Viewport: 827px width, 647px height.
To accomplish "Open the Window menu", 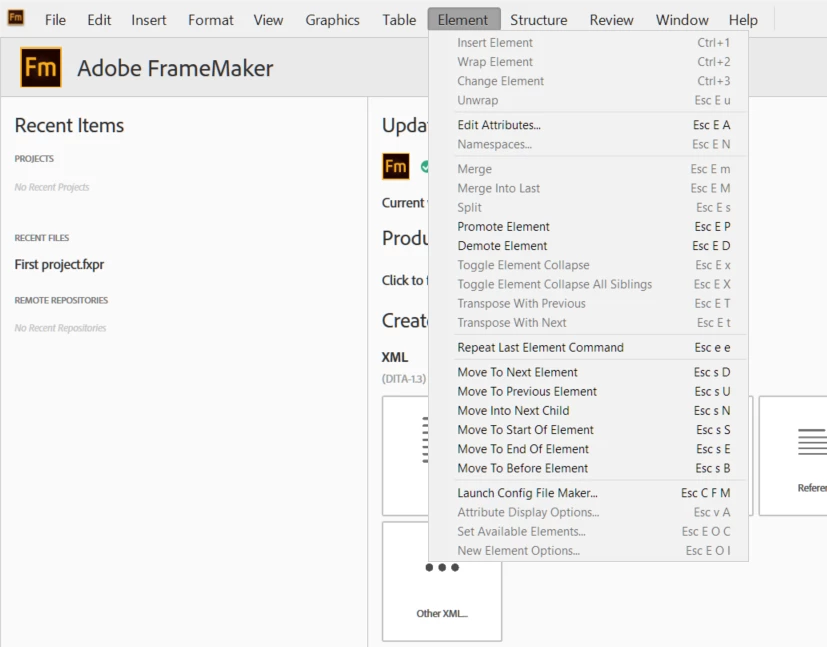I will pos(682,20).
